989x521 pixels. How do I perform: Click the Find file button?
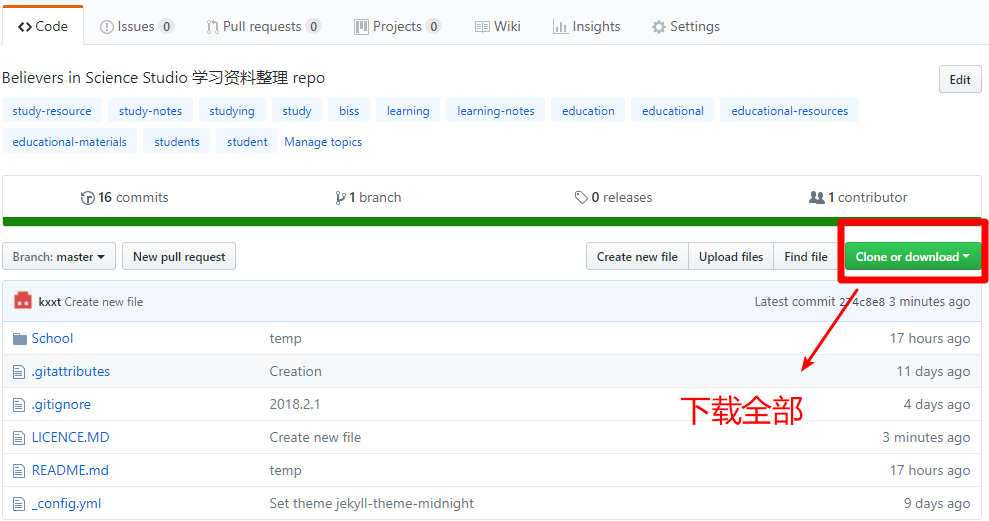(x=806, y=257)
